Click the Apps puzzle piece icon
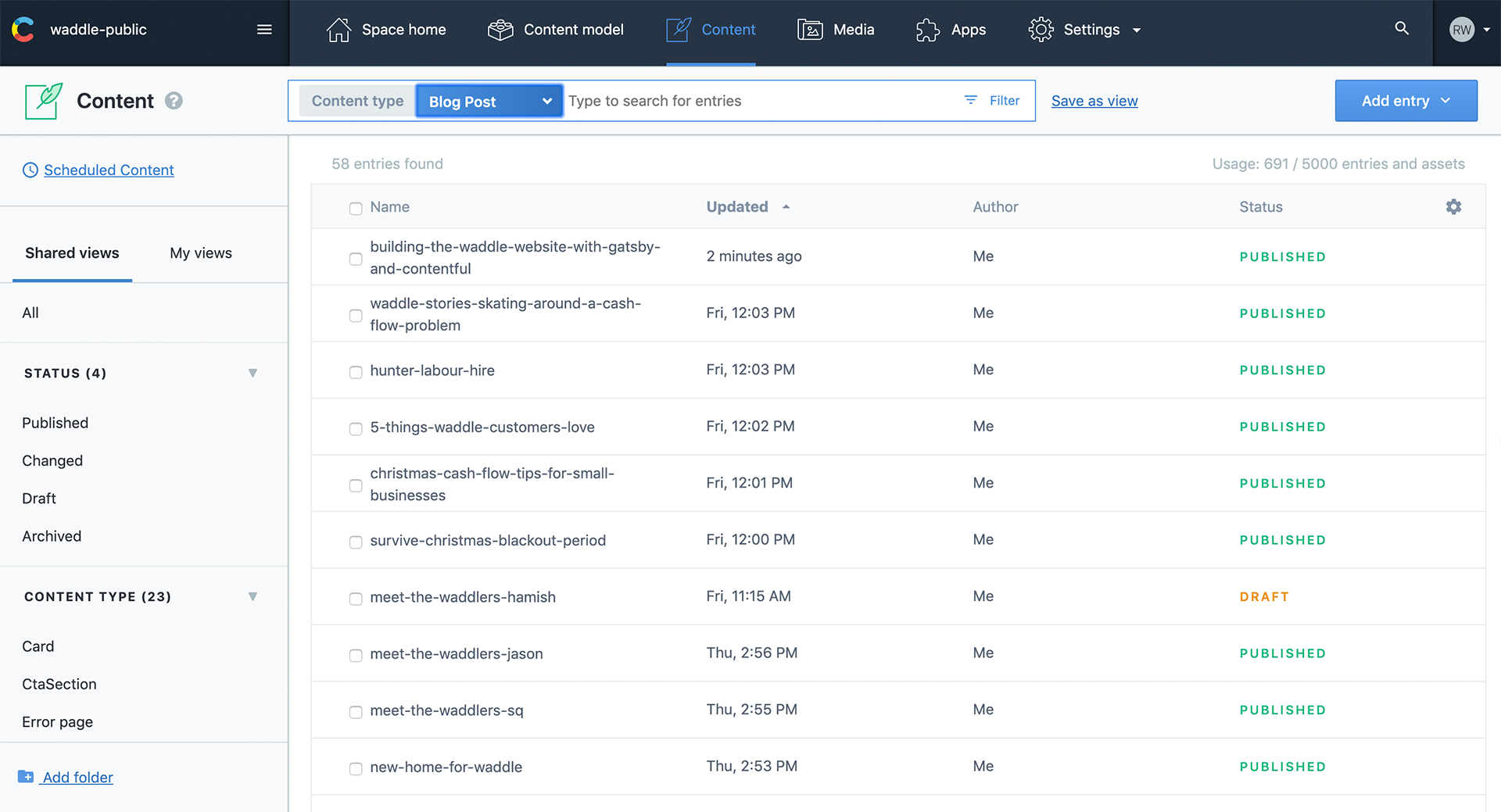1501x812 pixels. (x=928, y=30)
